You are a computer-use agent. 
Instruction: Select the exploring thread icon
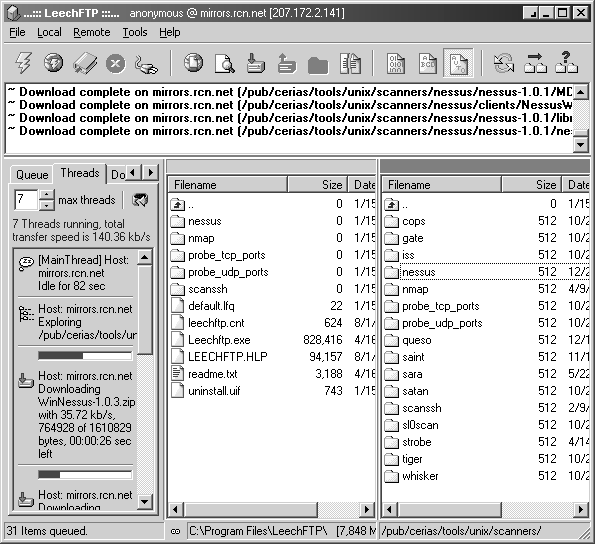pyautogui.click(x=26, y=314)
